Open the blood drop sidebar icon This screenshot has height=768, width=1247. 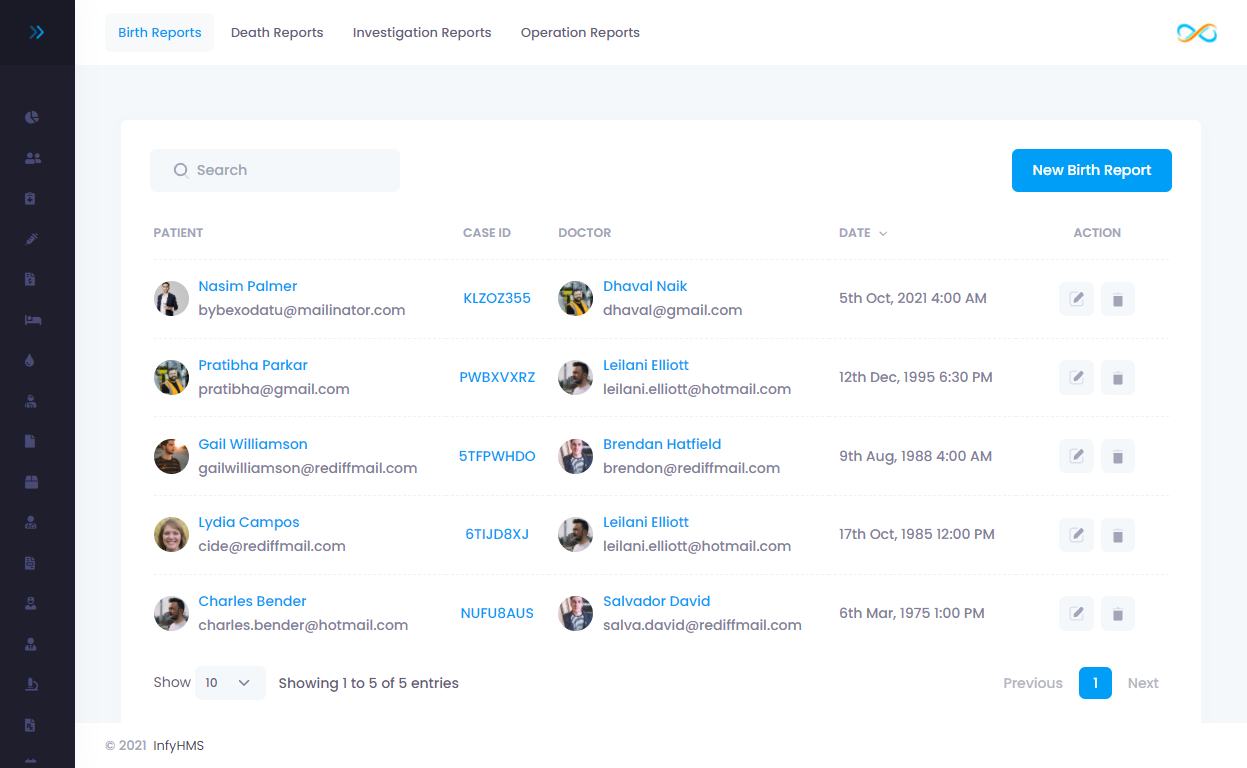point(30,361)
